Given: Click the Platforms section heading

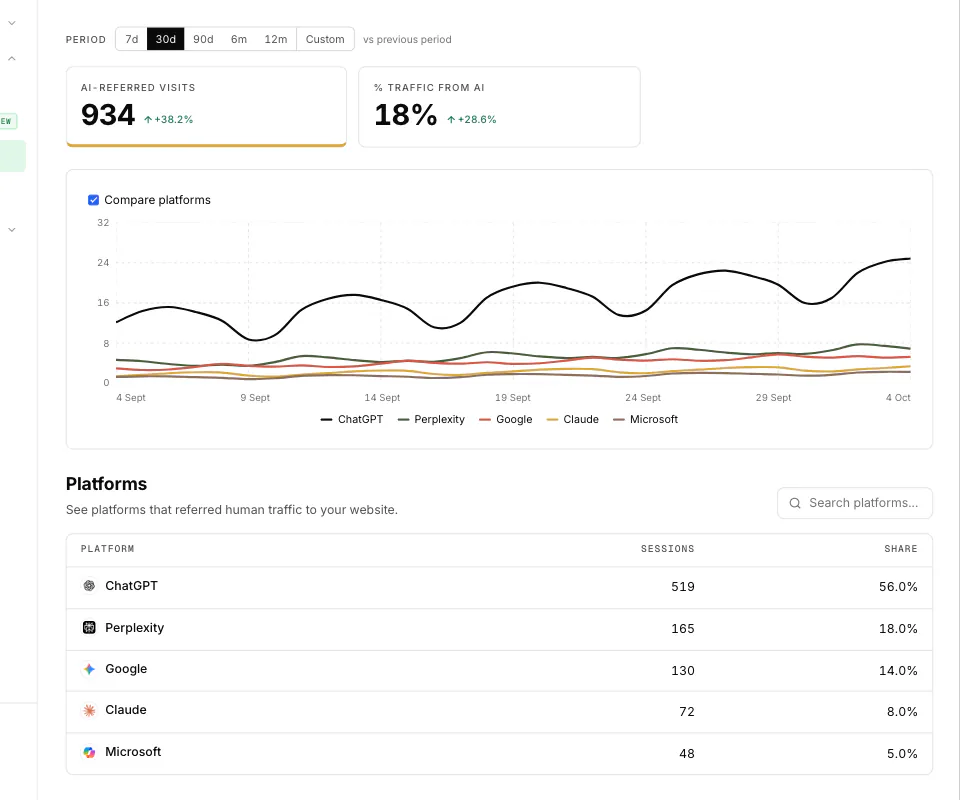Looking at the screenshot, I should (107, 484).
